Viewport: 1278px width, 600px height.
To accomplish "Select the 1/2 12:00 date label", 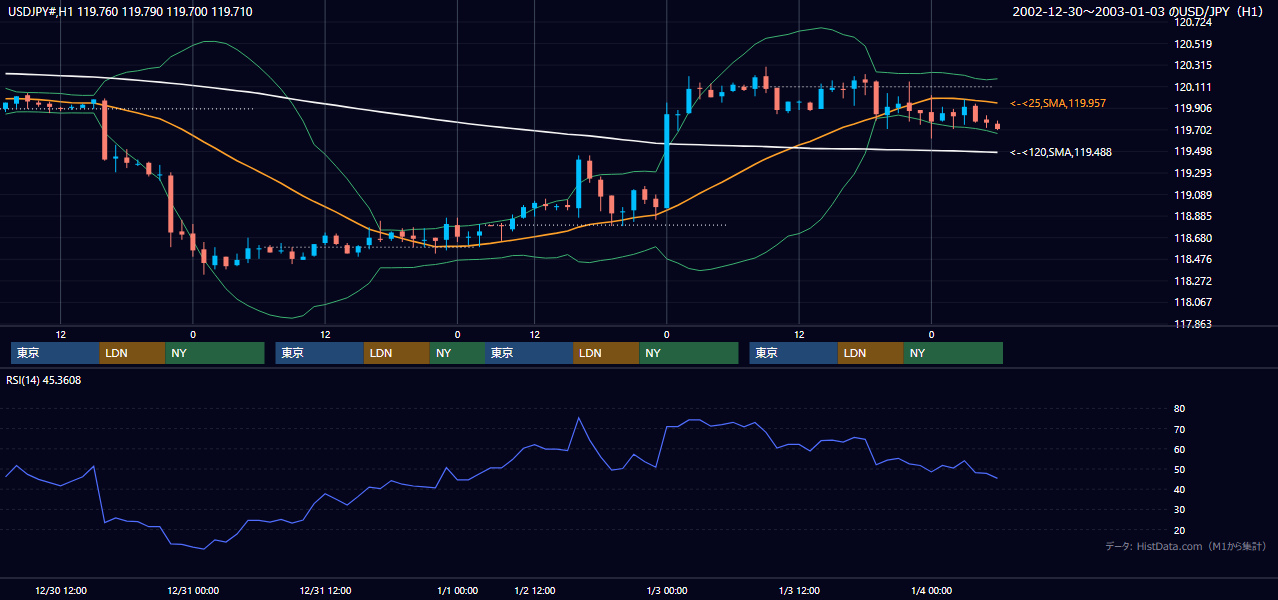I will pos(535,591).
